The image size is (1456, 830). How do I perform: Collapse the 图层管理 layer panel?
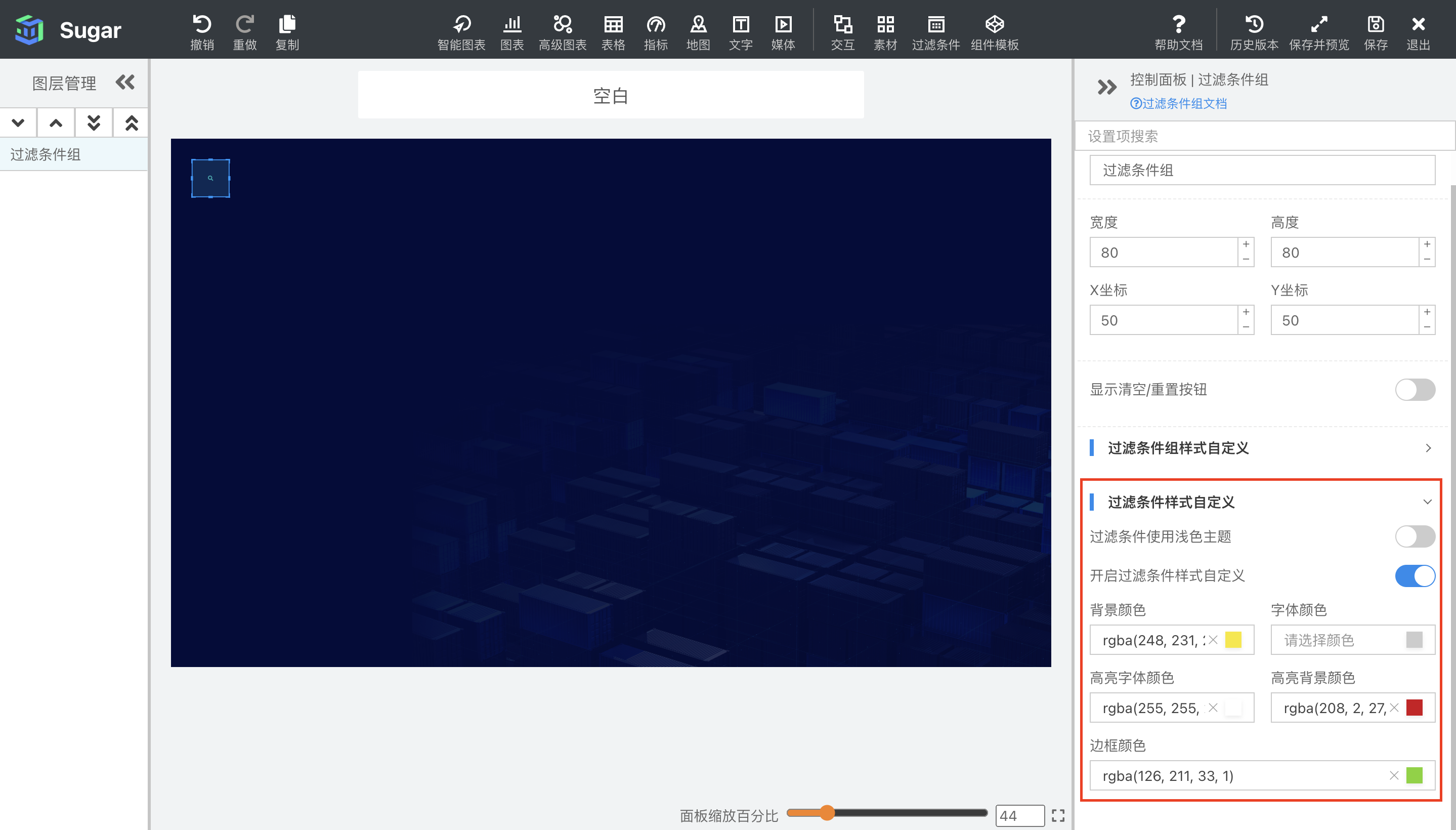pos(125,82)
